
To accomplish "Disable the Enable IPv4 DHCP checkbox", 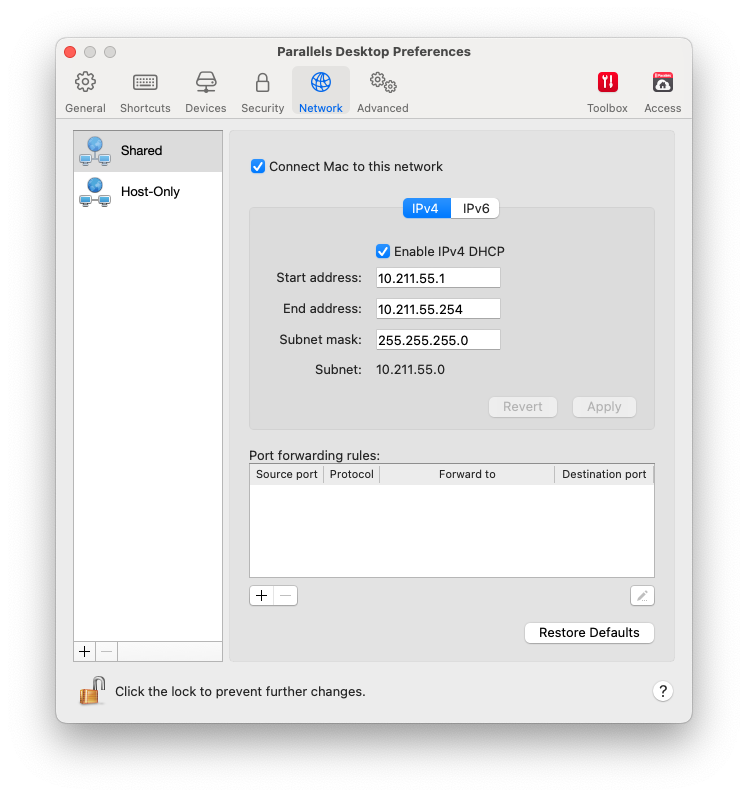I will [x=383, y=252].
